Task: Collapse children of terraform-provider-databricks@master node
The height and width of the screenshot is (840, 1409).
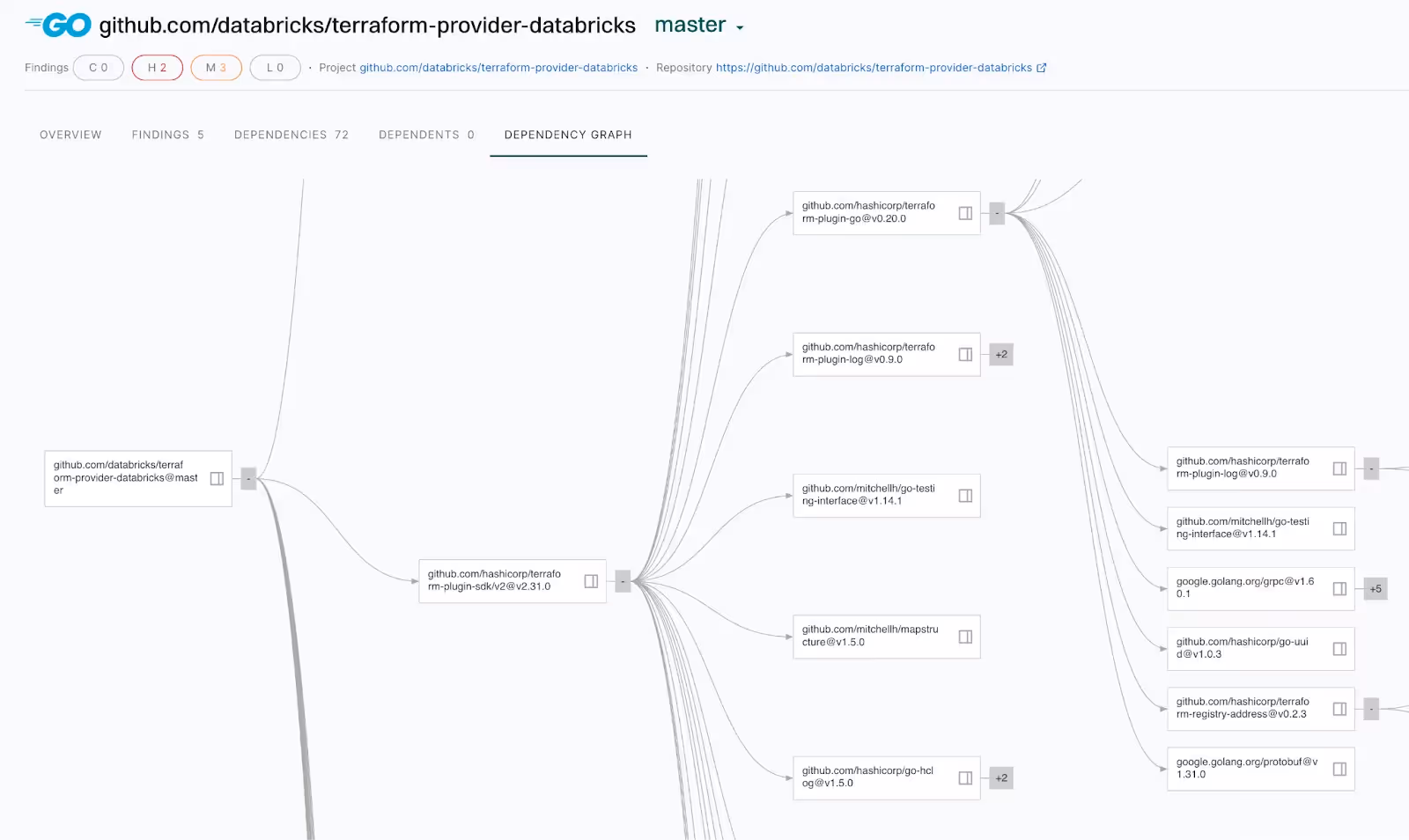Action: click(x=248, y=478)
